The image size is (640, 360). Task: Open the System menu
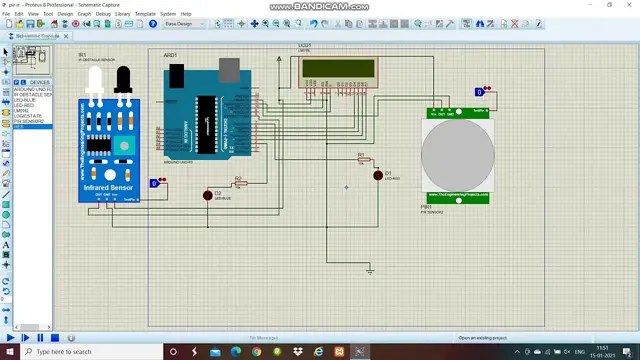click(168, 14)
